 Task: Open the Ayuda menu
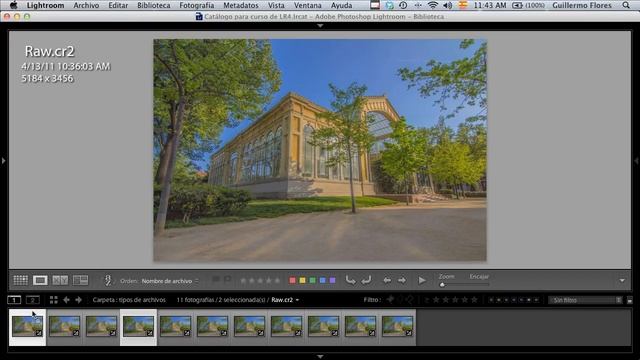341,5
